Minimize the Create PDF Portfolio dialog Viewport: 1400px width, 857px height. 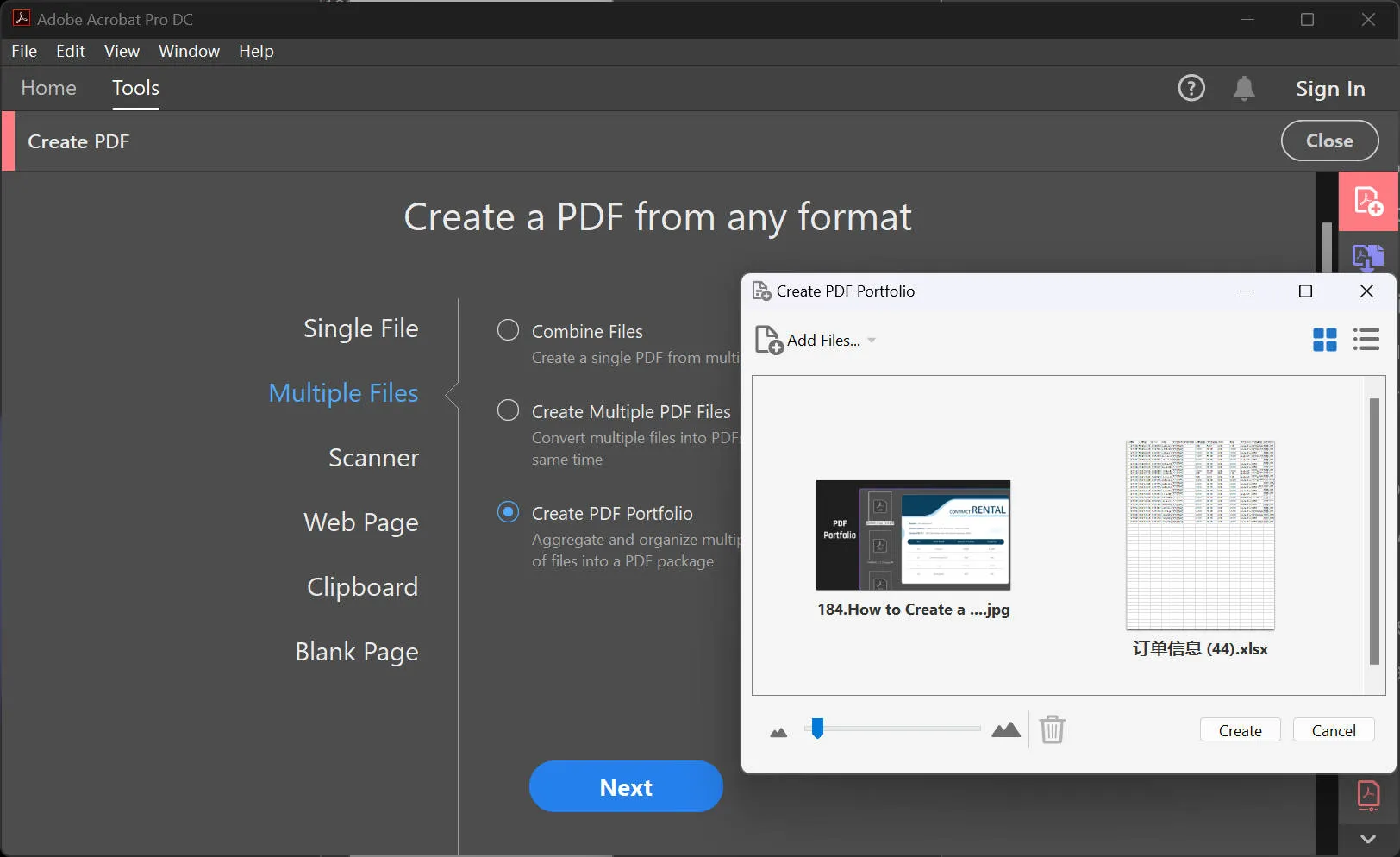tap(1246, 291)
